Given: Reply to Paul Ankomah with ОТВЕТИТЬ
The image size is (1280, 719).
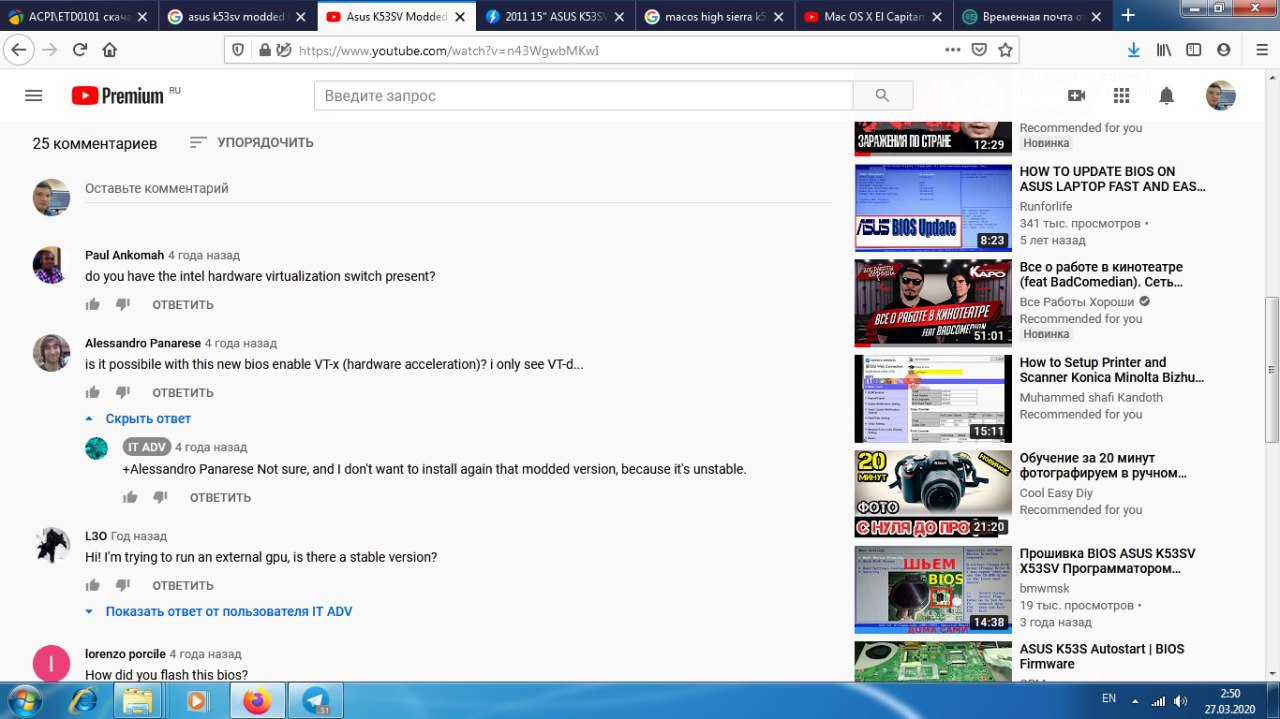Looking at the screenshot, I should coord(183,305).
